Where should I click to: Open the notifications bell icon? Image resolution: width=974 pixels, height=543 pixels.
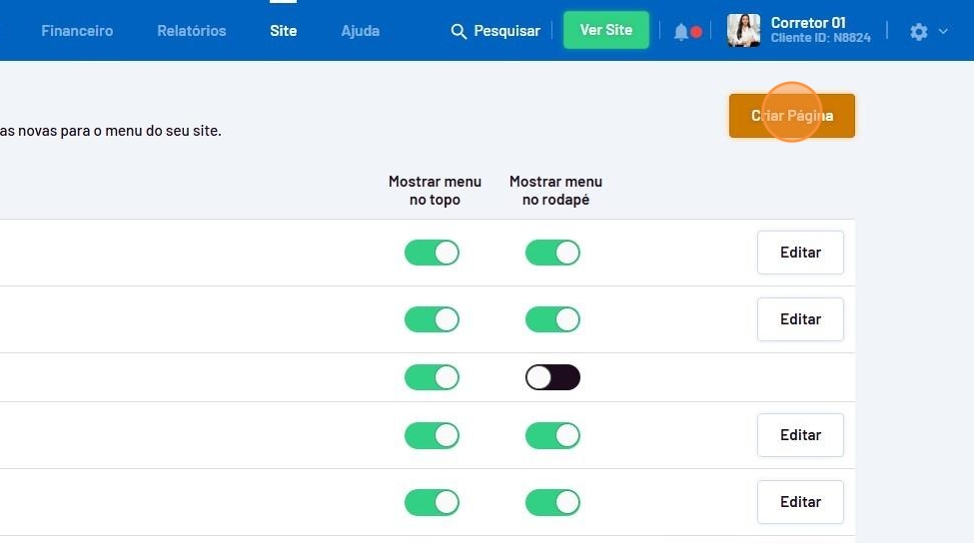coord(681,32)
